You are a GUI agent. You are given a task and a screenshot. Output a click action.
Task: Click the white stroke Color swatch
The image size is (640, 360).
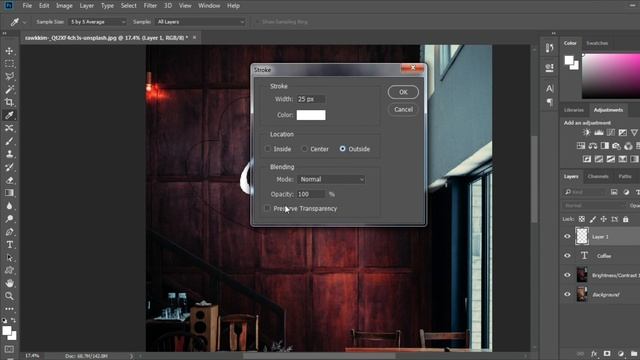pyautogui.click(x=311, y=115)
